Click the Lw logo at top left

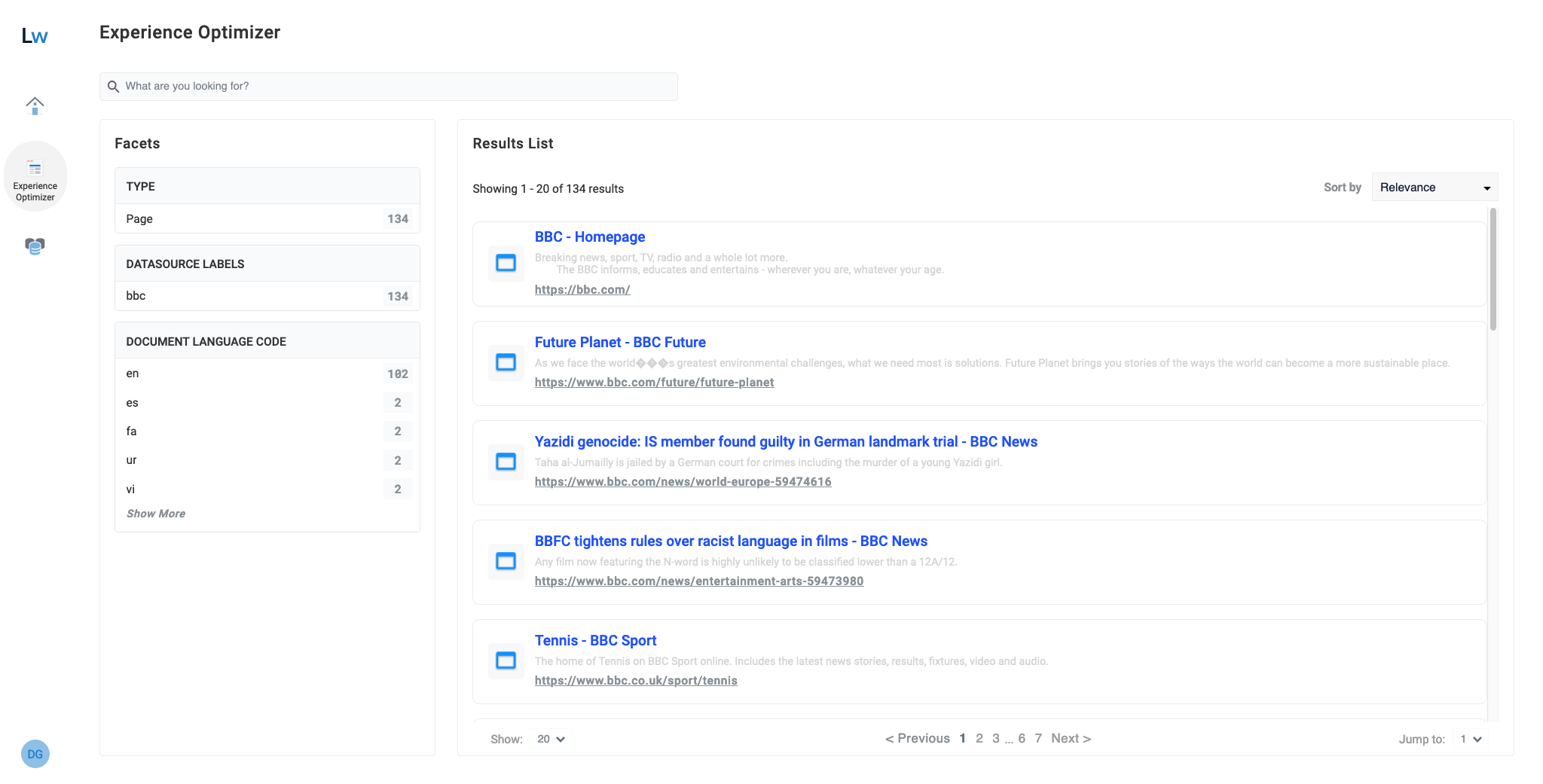click(x=34, y=35)
